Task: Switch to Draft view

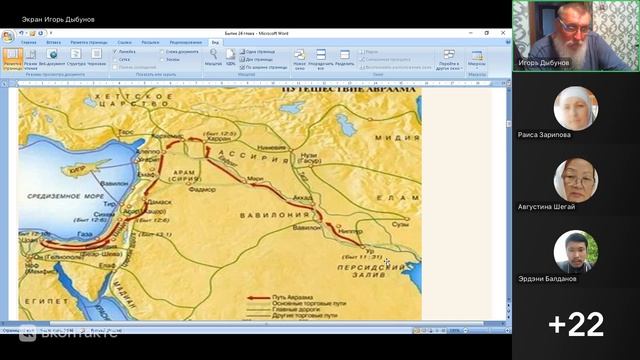Action: [97, 58]
